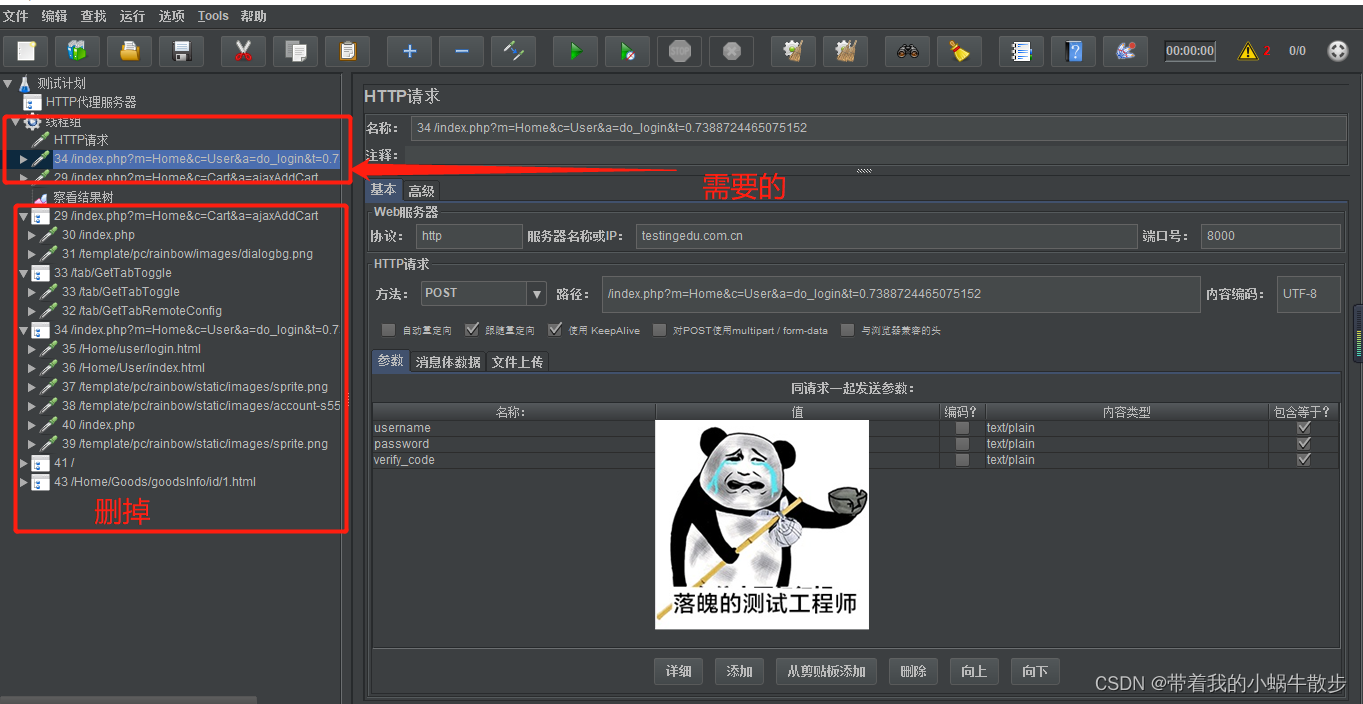Click the 删除 button
The width and height of the screenshot is (1363, 704).
click(913, 671)
